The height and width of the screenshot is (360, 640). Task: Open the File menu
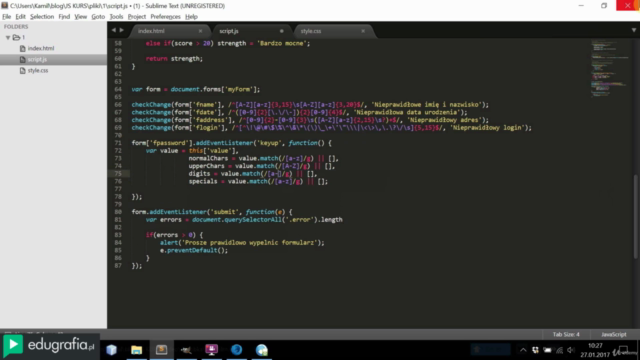(7, 17)
